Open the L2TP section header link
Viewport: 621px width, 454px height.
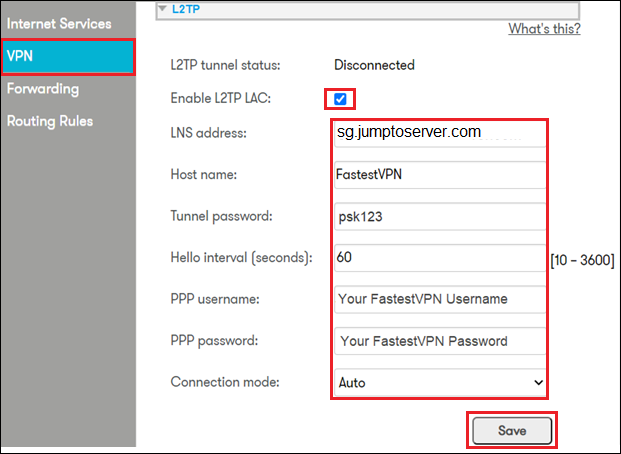pos(186,9)
